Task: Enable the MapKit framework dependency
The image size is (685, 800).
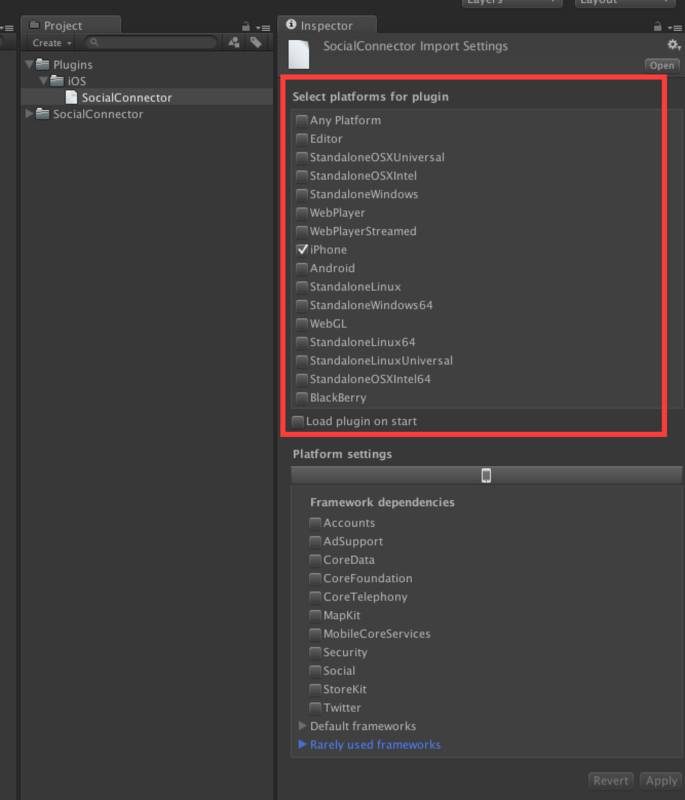Action: click(x=315, y=615)
